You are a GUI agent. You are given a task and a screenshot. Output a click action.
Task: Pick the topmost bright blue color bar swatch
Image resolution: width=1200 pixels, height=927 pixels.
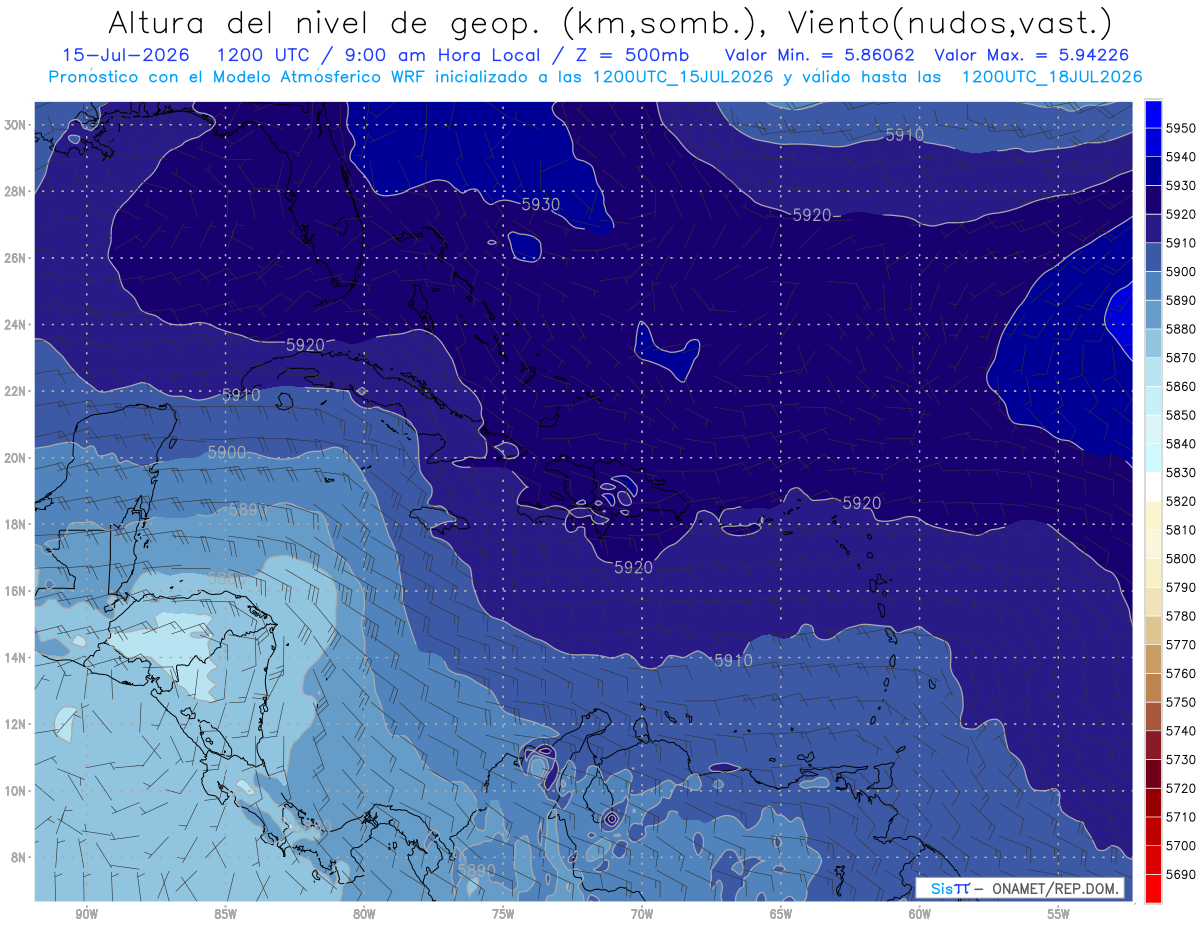pyautogui.click(x=1152, y=113)
